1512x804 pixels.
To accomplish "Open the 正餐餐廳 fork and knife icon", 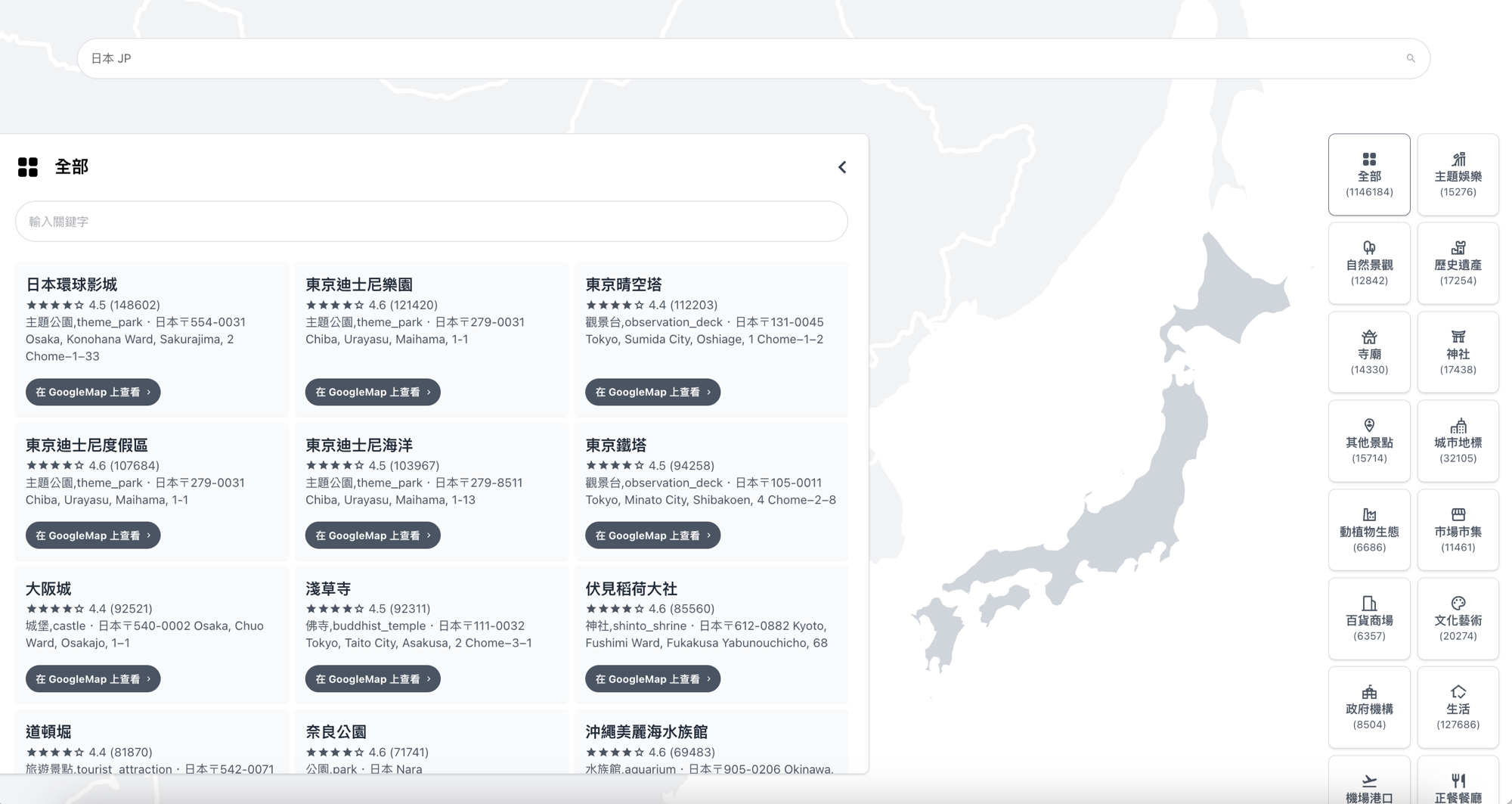I will (1458, 781).
